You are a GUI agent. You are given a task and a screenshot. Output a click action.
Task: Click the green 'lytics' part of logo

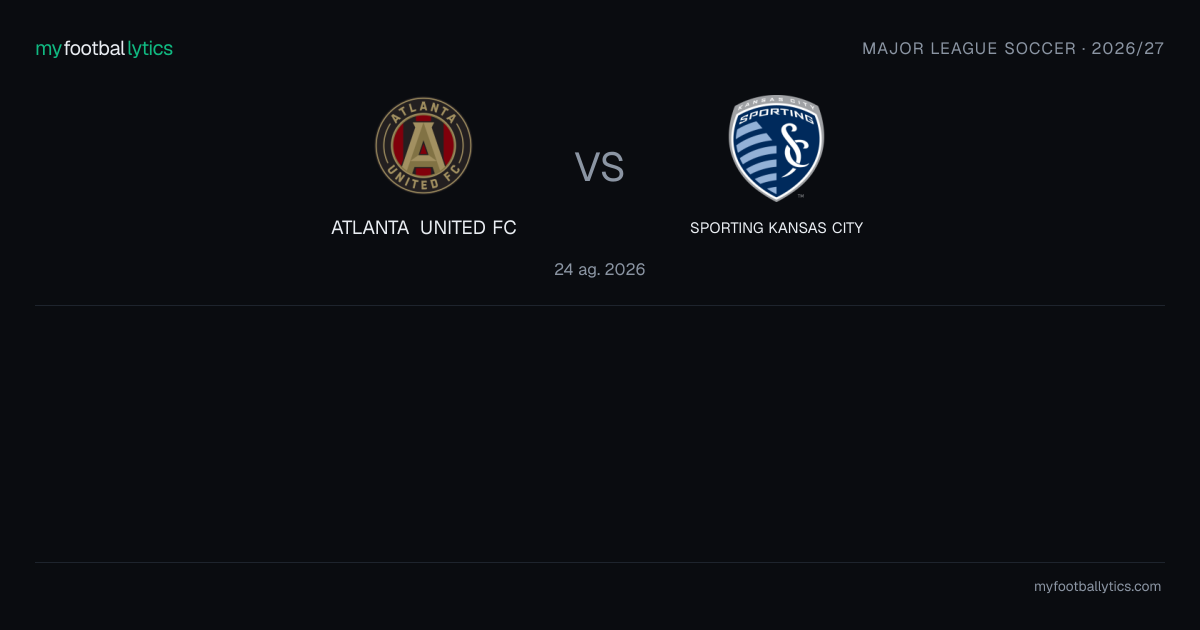point(150,49)
